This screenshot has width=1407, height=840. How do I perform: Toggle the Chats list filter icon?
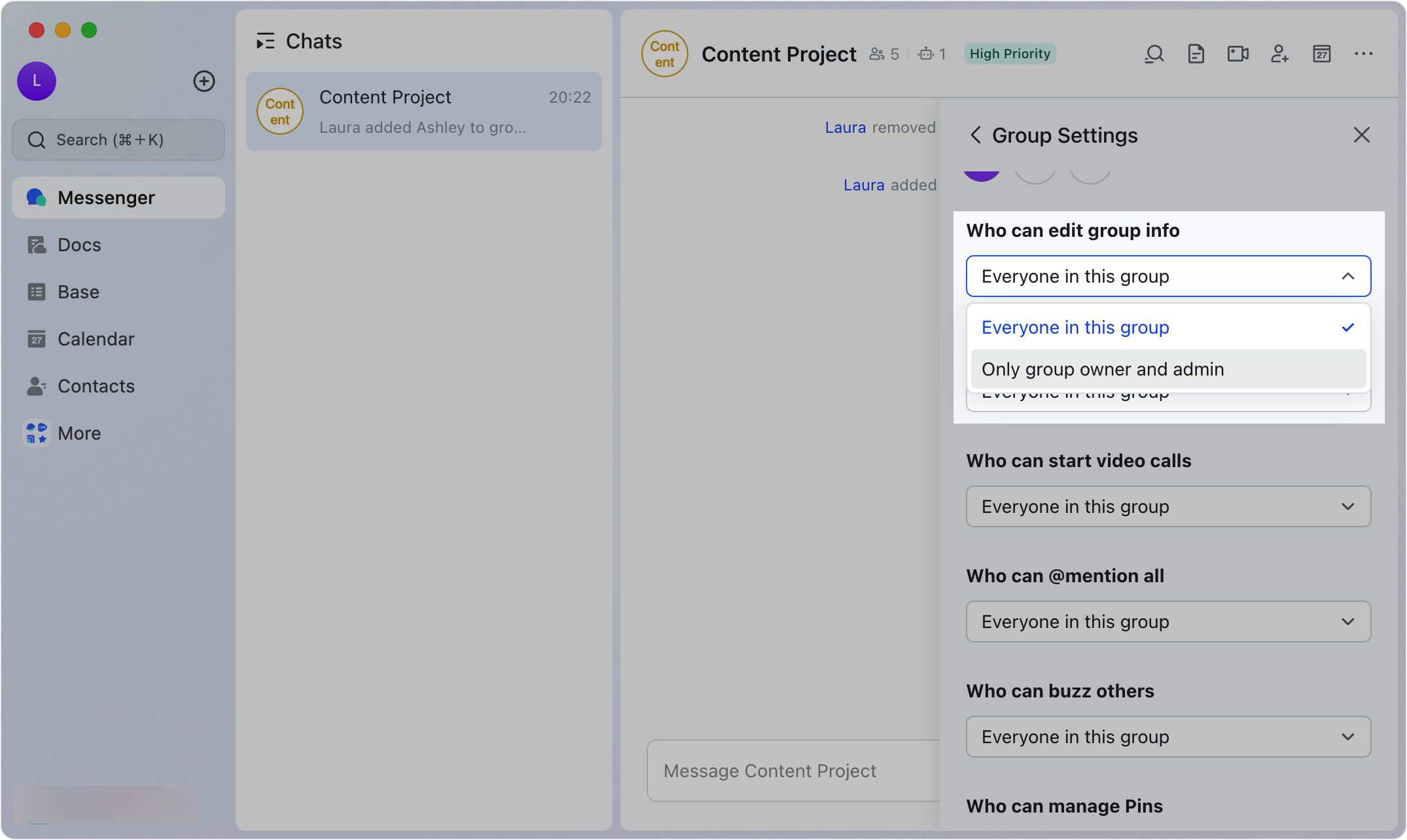pos(265,41)
